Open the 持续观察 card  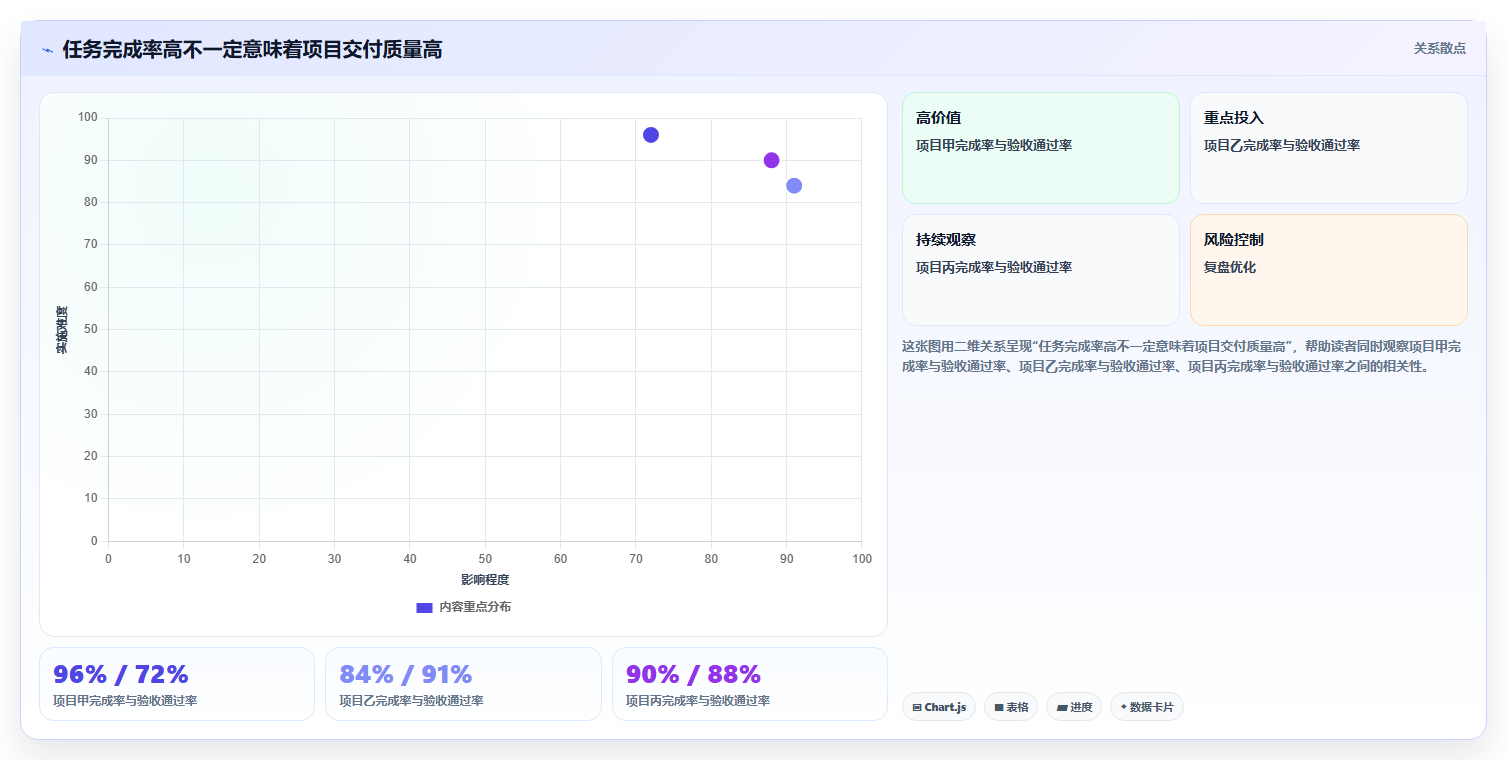1040,270
